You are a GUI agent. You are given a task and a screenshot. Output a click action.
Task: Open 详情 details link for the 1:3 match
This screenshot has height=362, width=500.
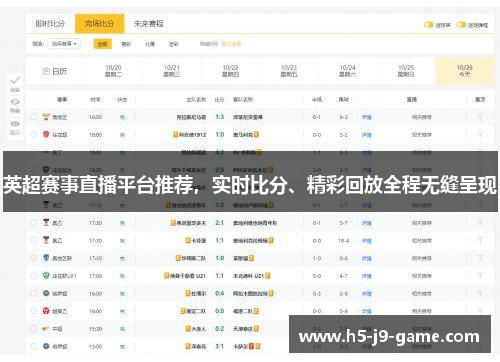367,117
